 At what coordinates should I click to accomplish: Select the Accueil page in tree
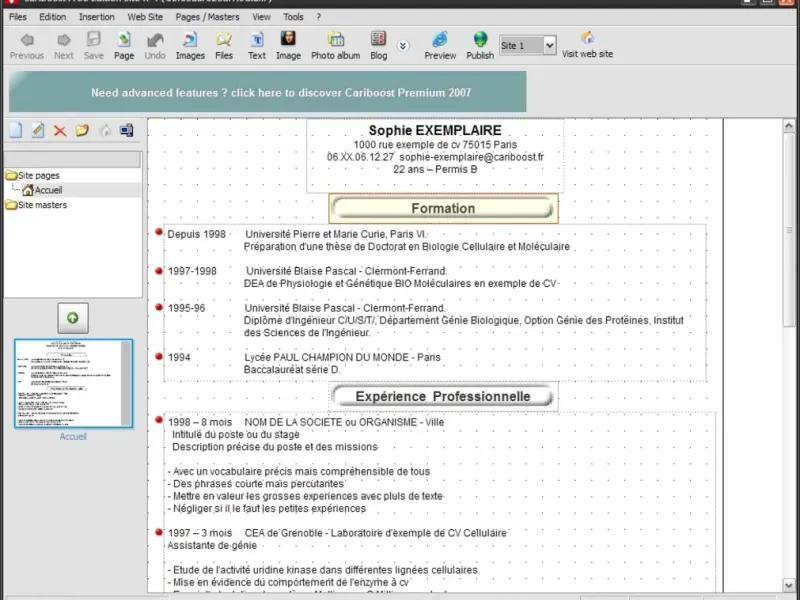(48, 190)
